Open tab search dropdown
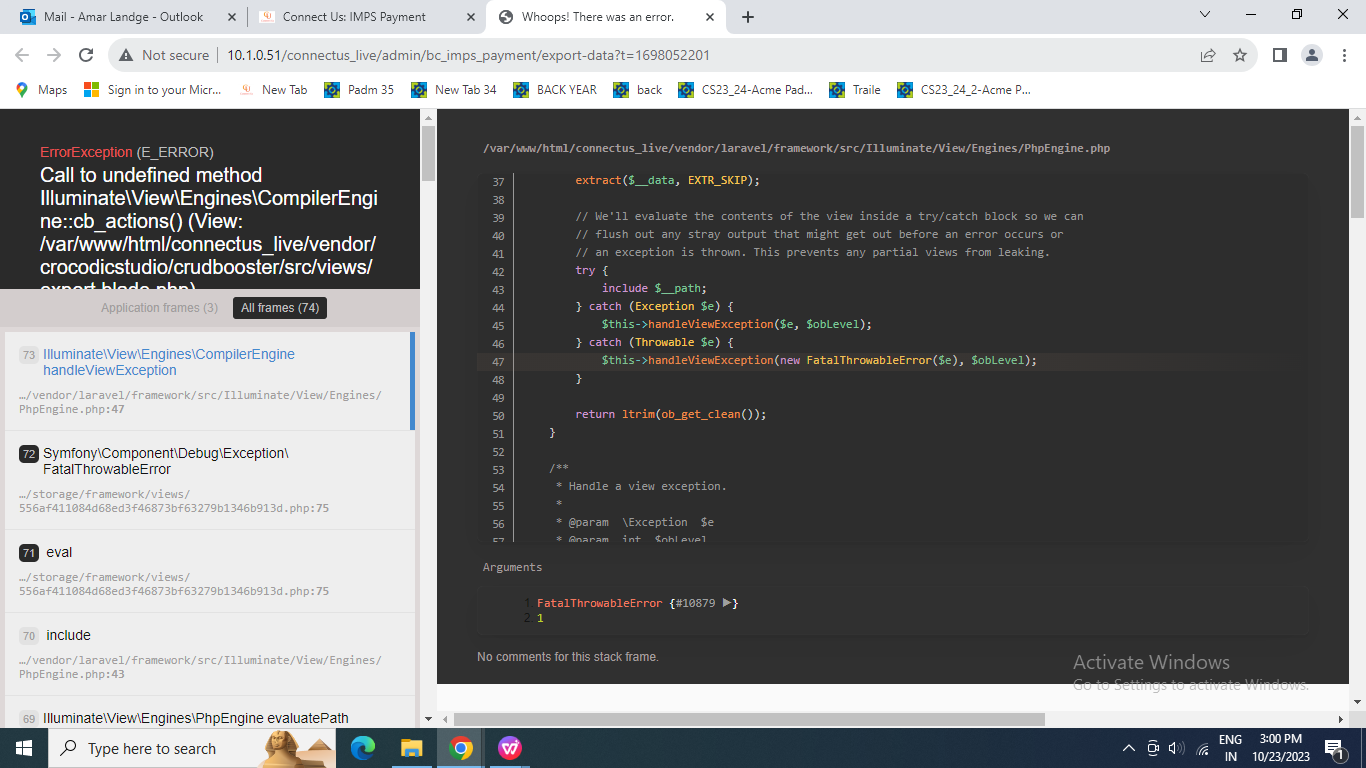Viewport: 1366px width, 768px height. [1204, 15]
